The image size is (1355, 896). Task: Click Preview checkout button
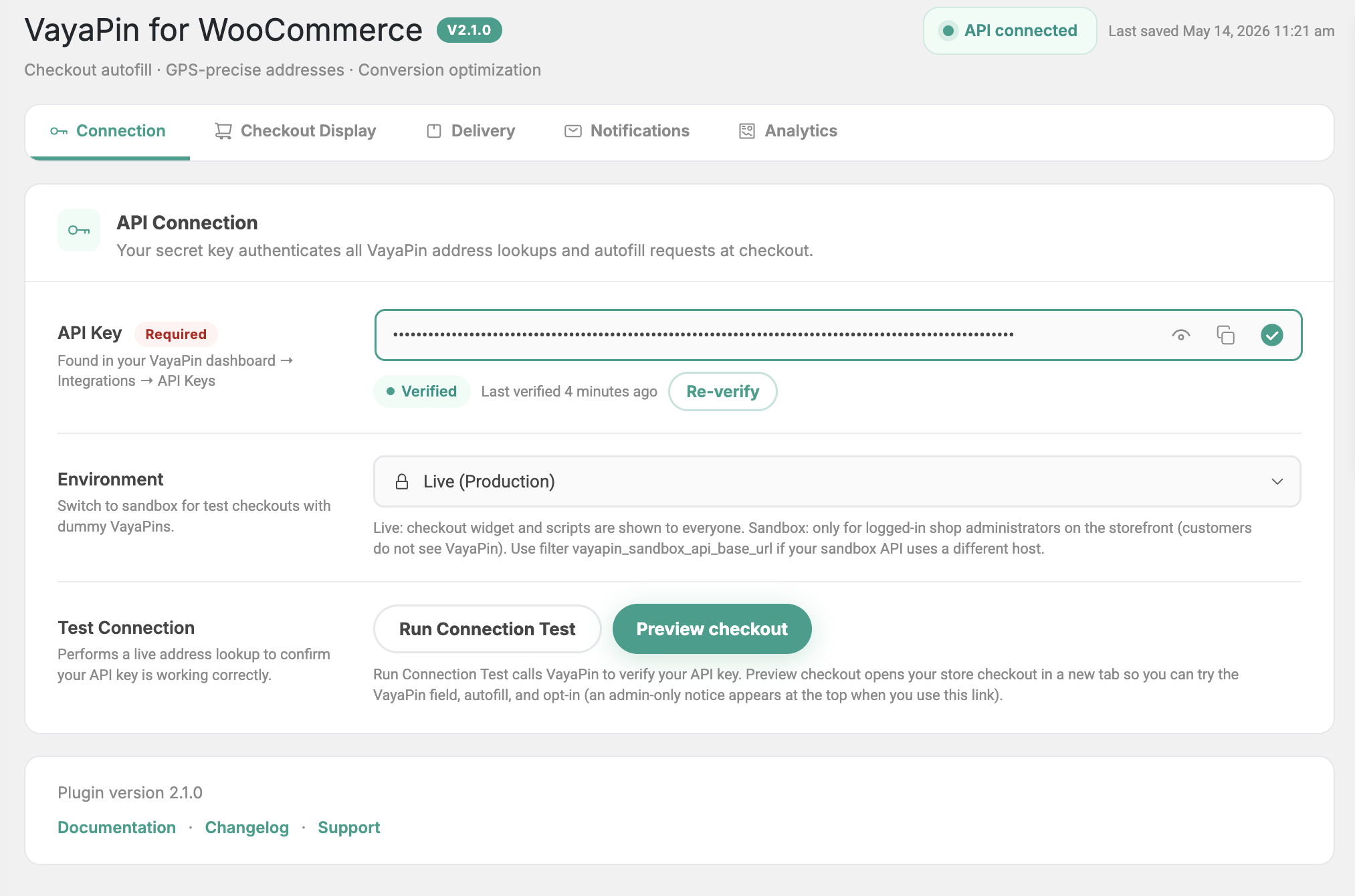point(712,629)
